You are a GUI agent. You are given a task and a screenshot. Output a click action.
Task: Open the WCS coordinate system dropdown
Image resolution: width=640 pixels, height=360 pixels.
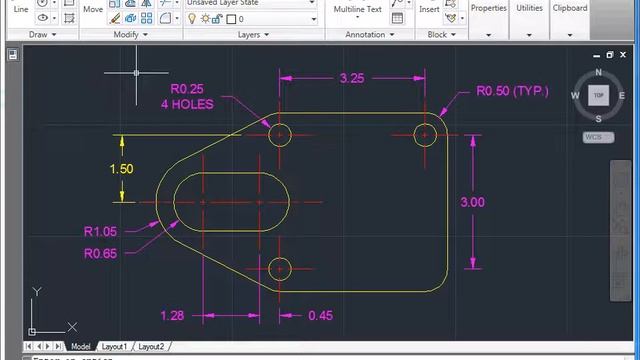pos(598,137)
